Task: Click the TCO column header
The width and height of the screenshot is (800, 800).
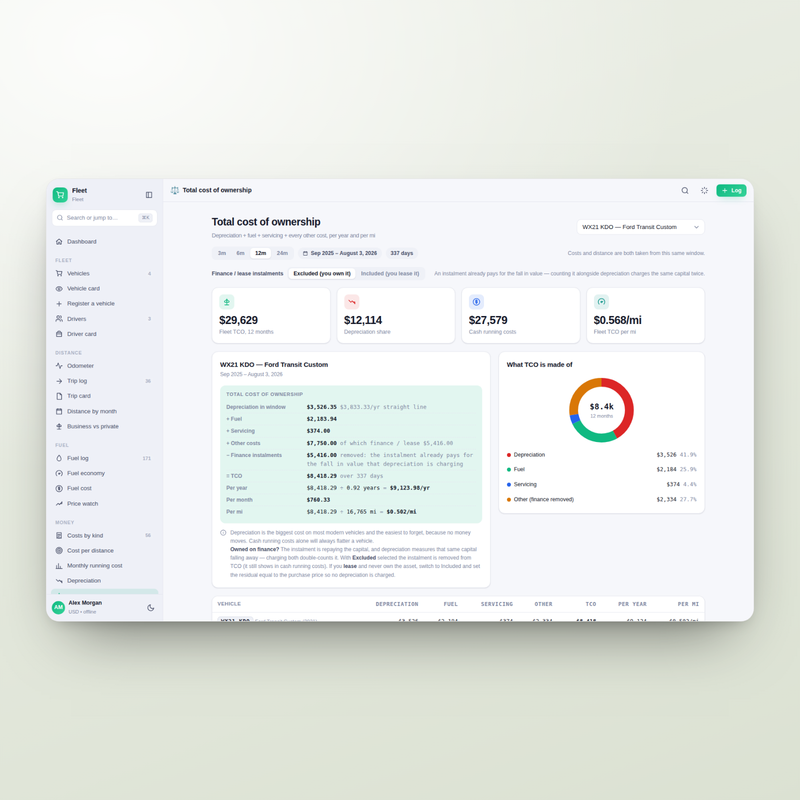Action: pyautogui.click(x=591, y=604)
